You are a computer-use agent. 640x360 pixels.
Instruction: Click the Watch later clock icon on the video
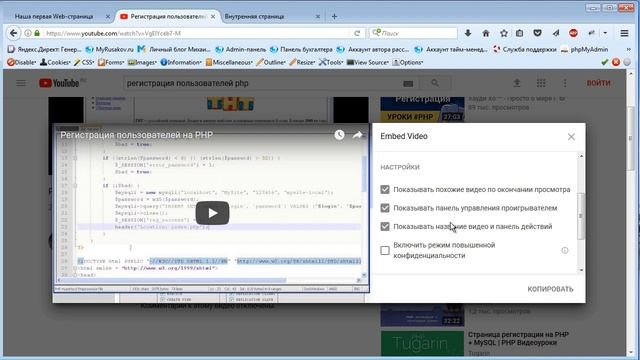coord(339,135)
